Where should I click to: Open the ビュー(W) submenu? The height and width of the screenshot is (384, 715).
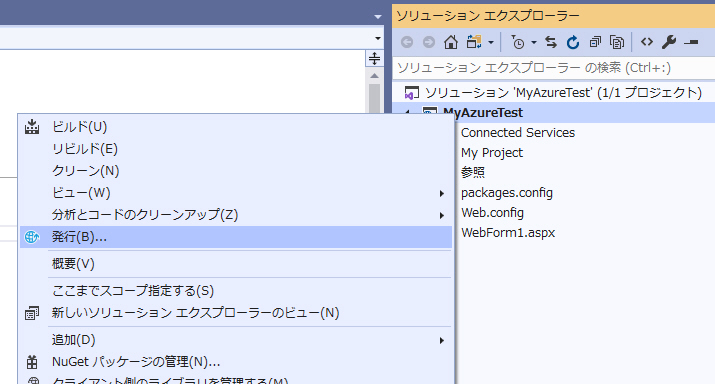[x=236, y=193]
